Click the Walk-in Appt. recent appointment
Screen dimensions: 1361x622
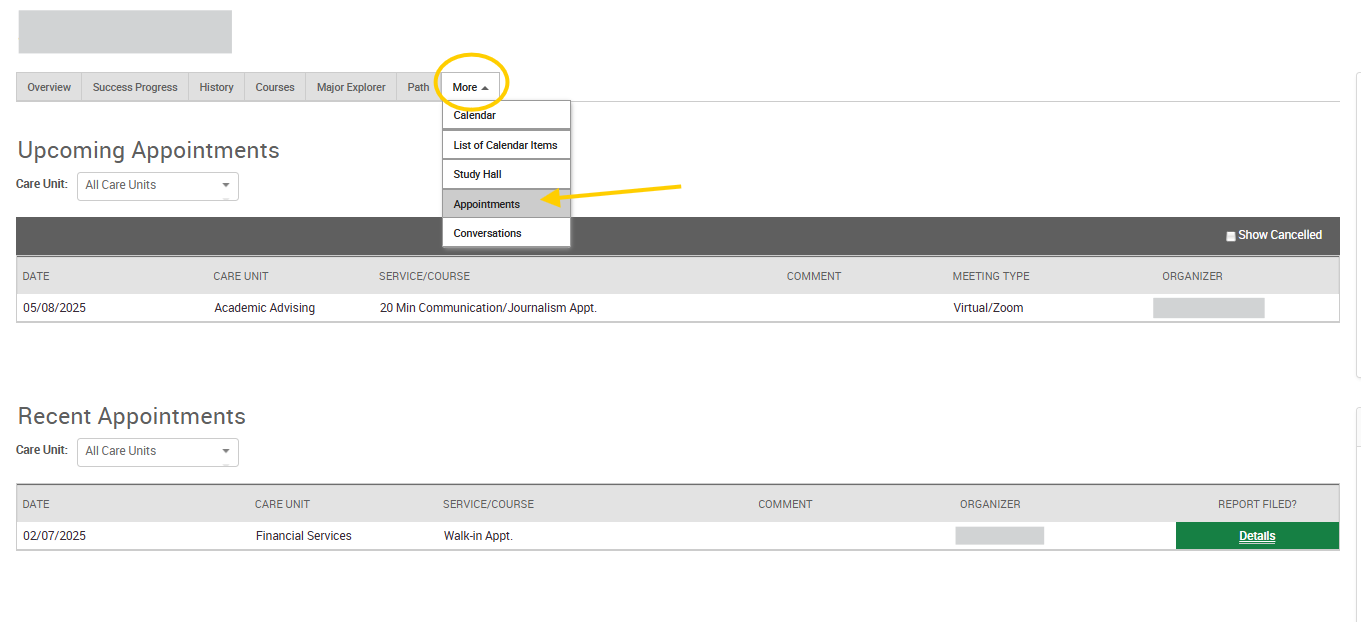point(478,536)
